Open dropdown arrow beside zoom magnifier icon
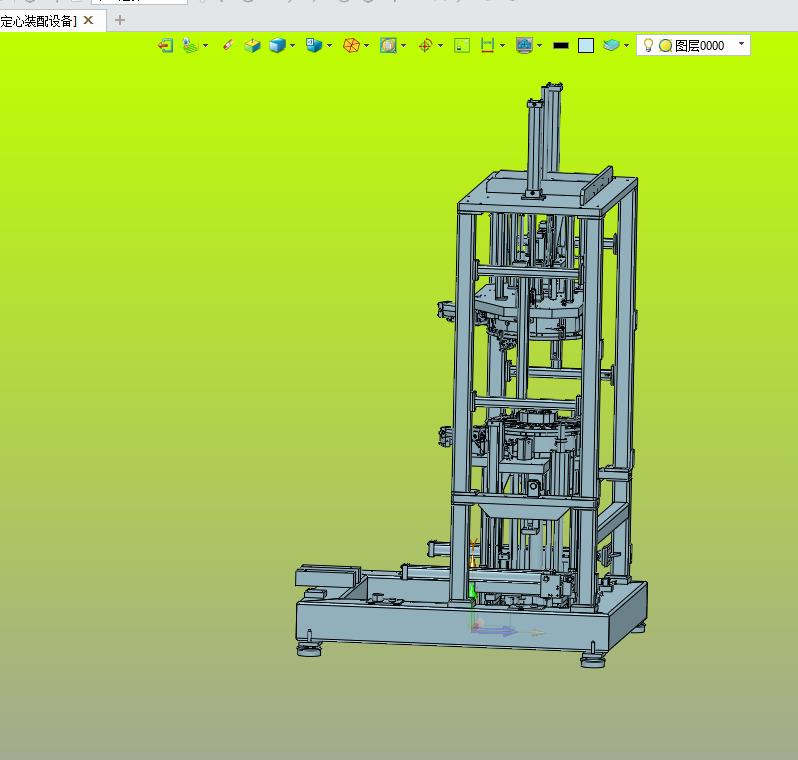The width and height of the screenshot is (798, 760). coord(404,45)
